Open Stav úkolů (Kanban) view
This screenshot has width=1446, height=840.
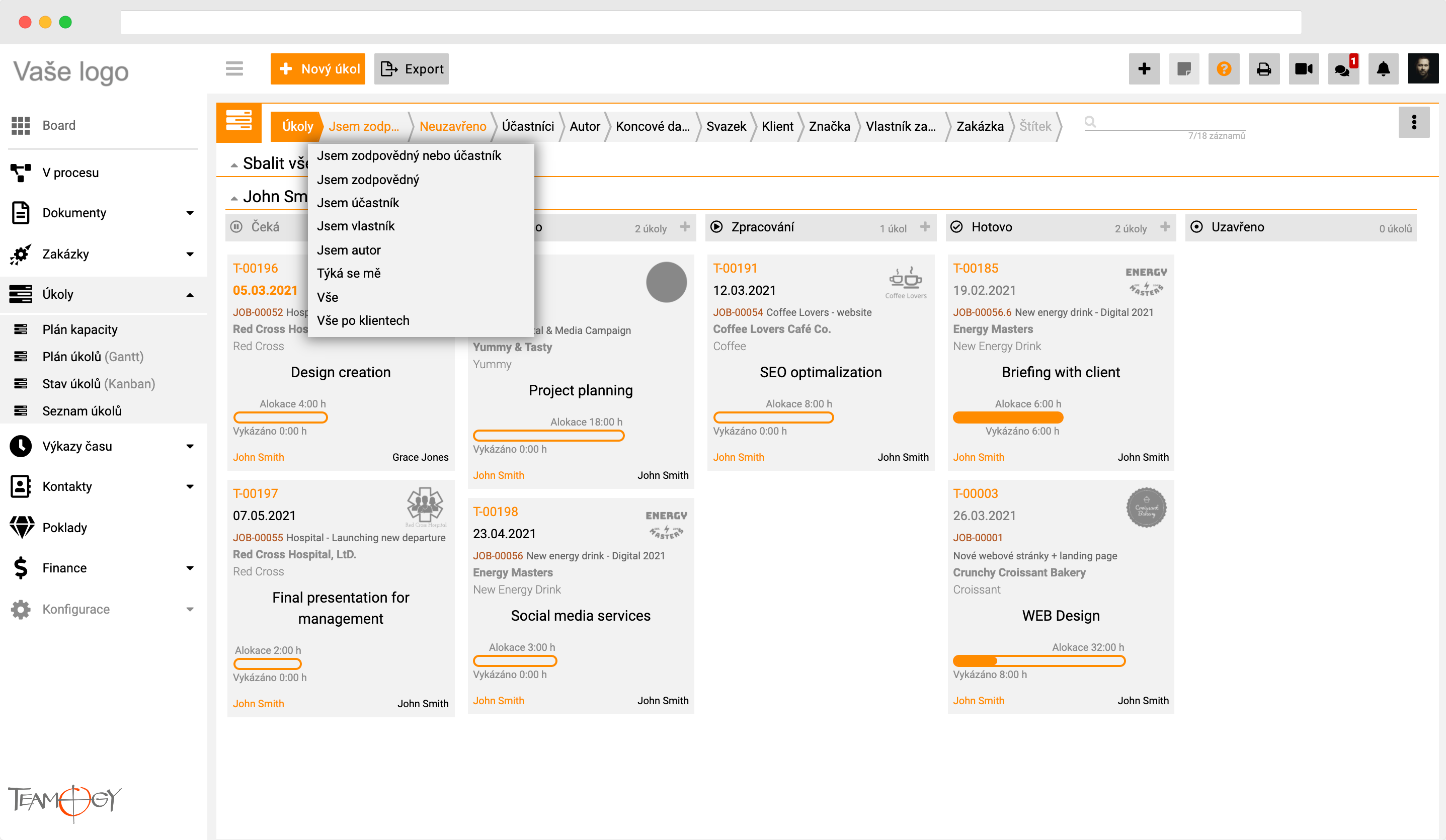(99, 384)
